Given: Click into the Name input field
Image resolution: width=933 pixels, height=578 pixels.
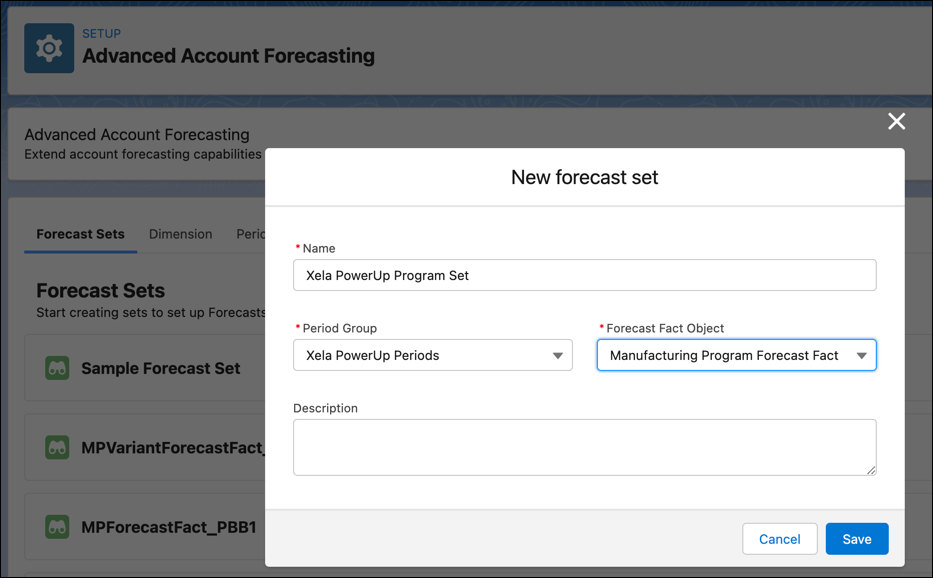Looking at the screenshot, I should 584,275.
